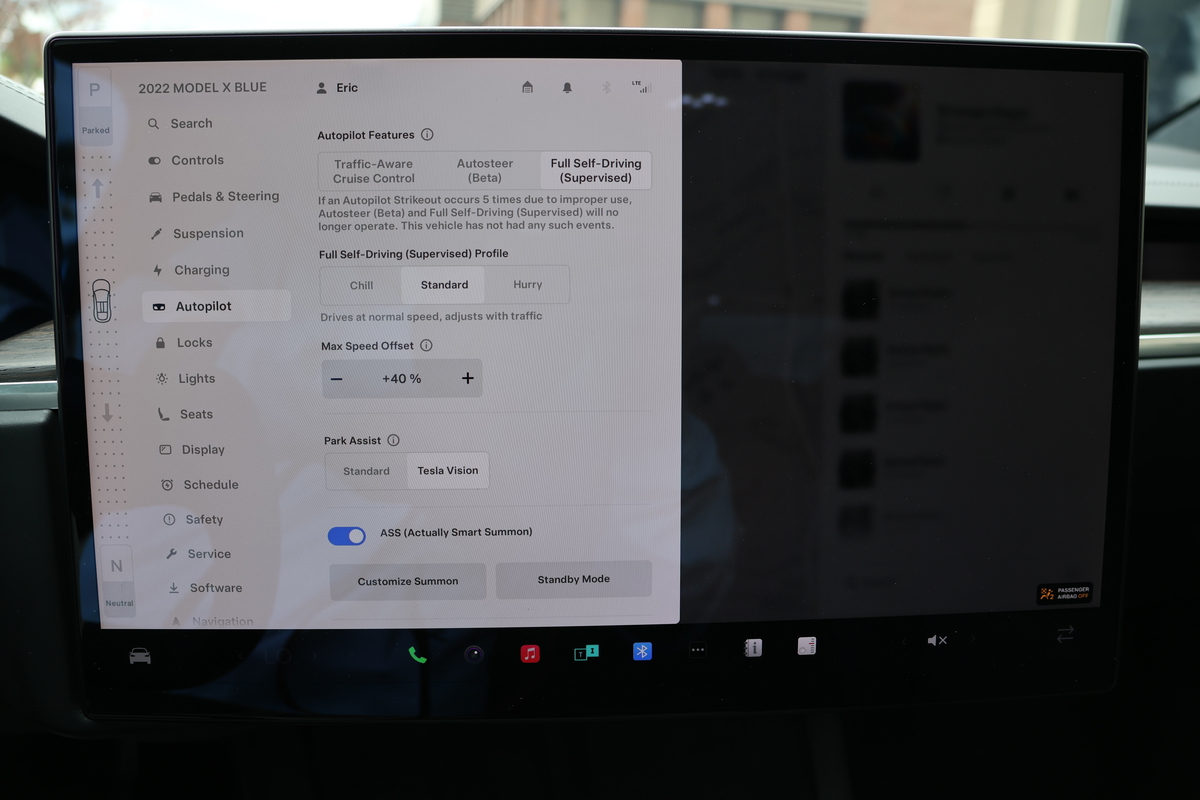Open the phone app in the dock
The height and width of the screenshot is (800, 1200).
point(417,655)
